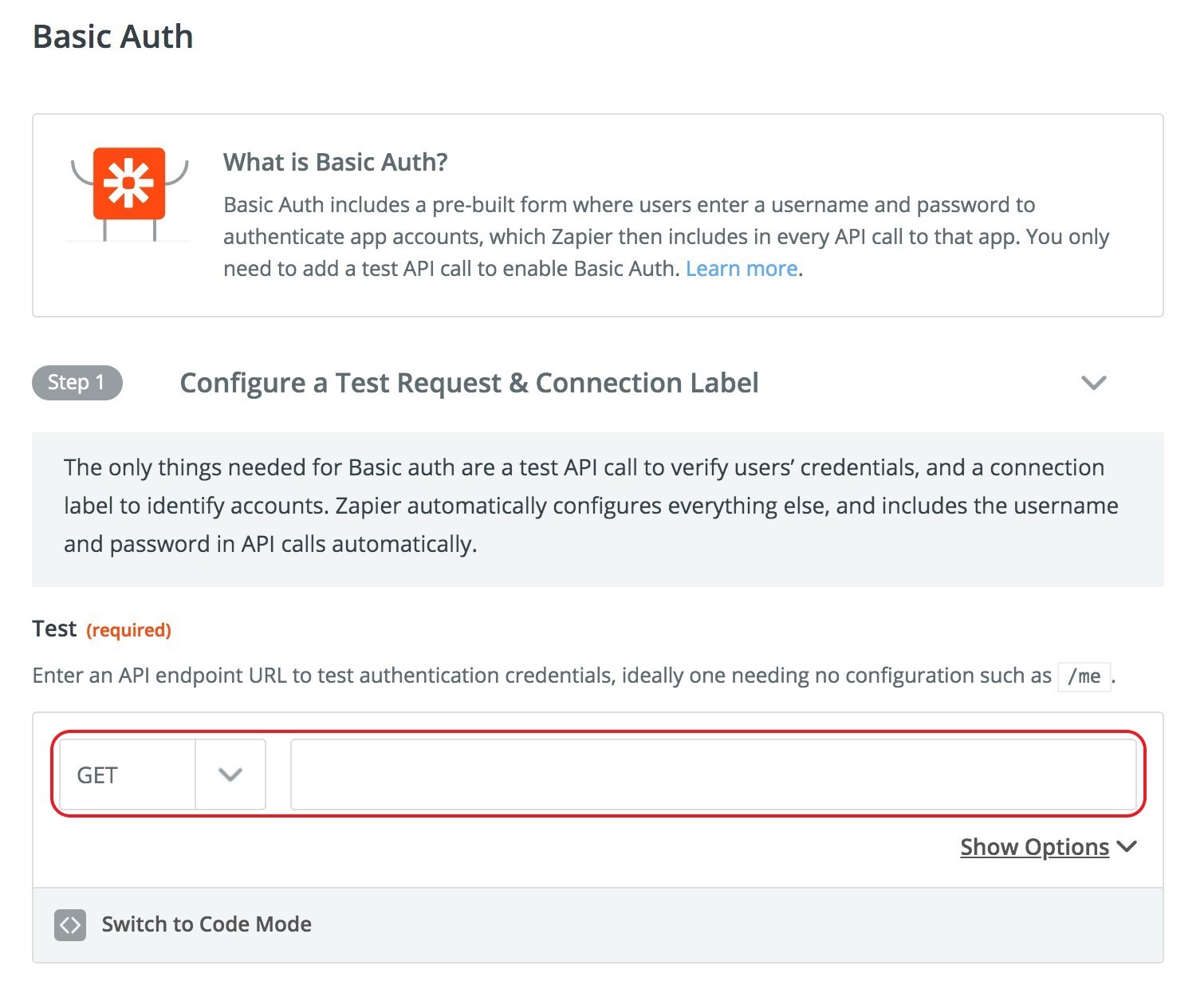Open the Learn more link
The image size is (1204, 997).
[742, 269]
